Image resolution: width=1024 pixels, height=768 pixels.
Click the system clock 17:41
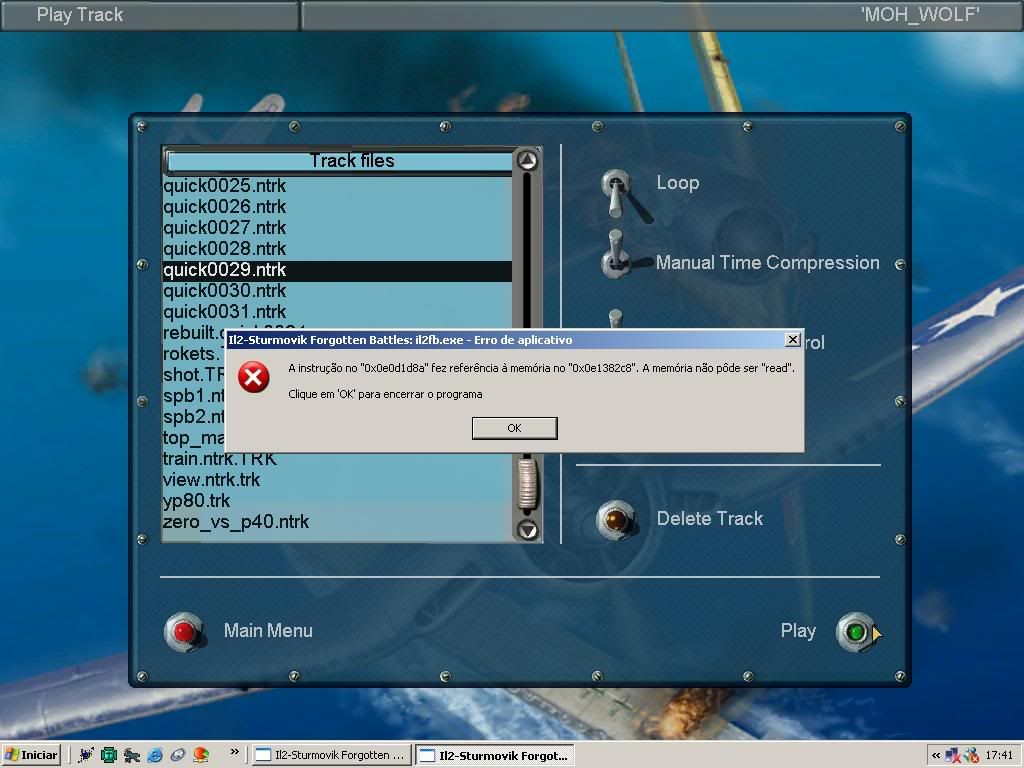pos(999,755)
